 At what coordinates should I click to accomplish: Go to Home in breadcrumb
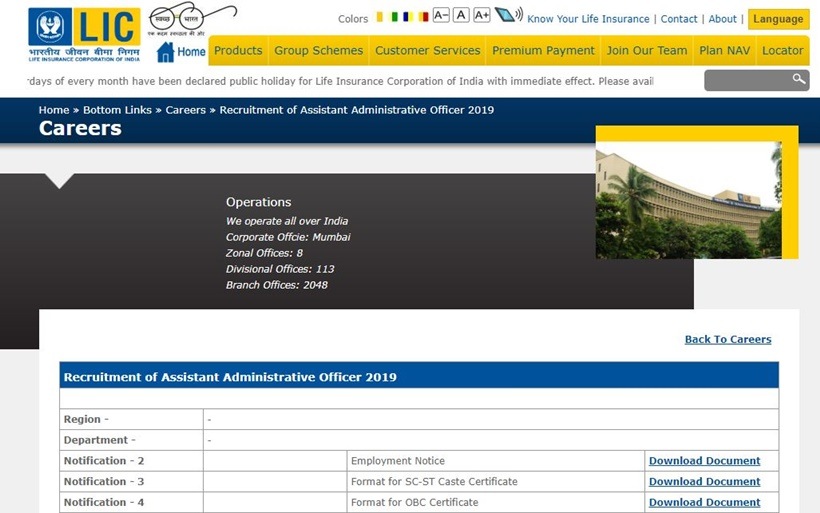54,110
